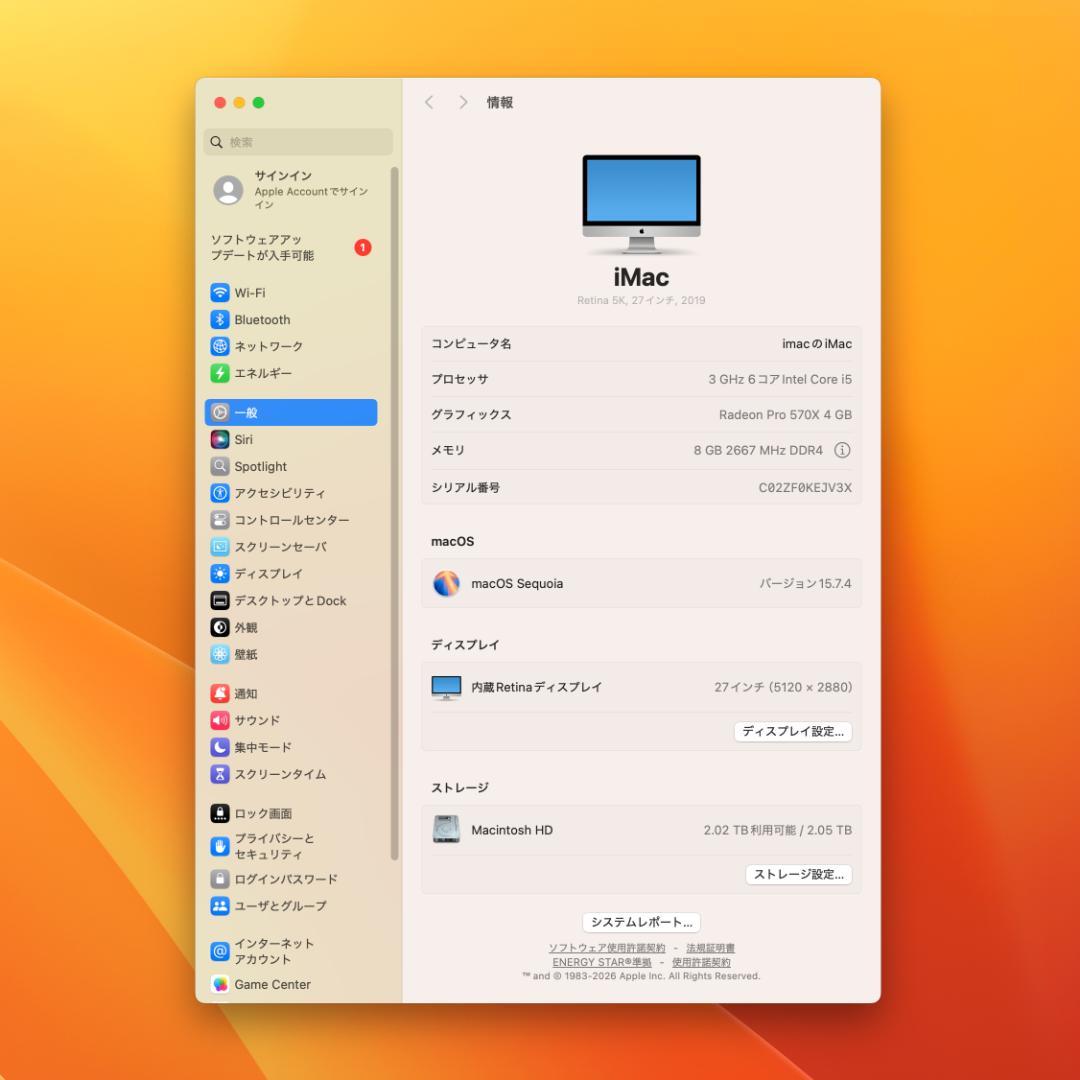The image size is (1080, 1080).
Task: Click the Macintosh HD drive icon
Action: point(446,829)
